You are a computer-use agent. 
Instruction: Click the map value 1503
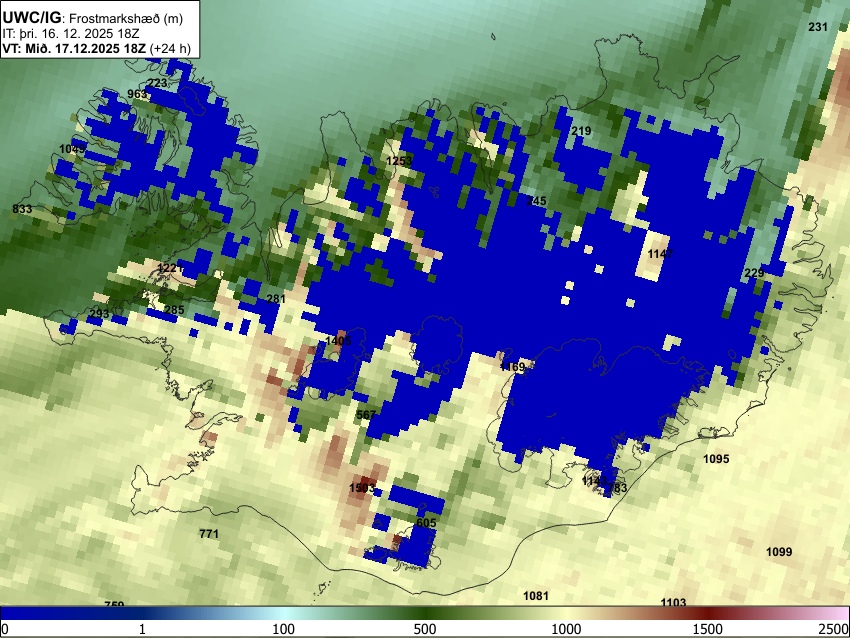[x=362, y=488]
